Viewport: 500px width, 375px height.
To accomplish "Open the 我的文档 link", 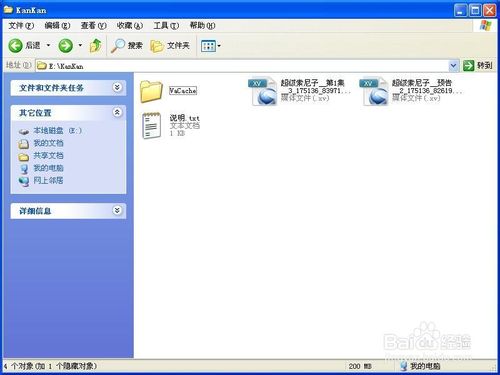I will pyautogui.click(x=48, y=143).
